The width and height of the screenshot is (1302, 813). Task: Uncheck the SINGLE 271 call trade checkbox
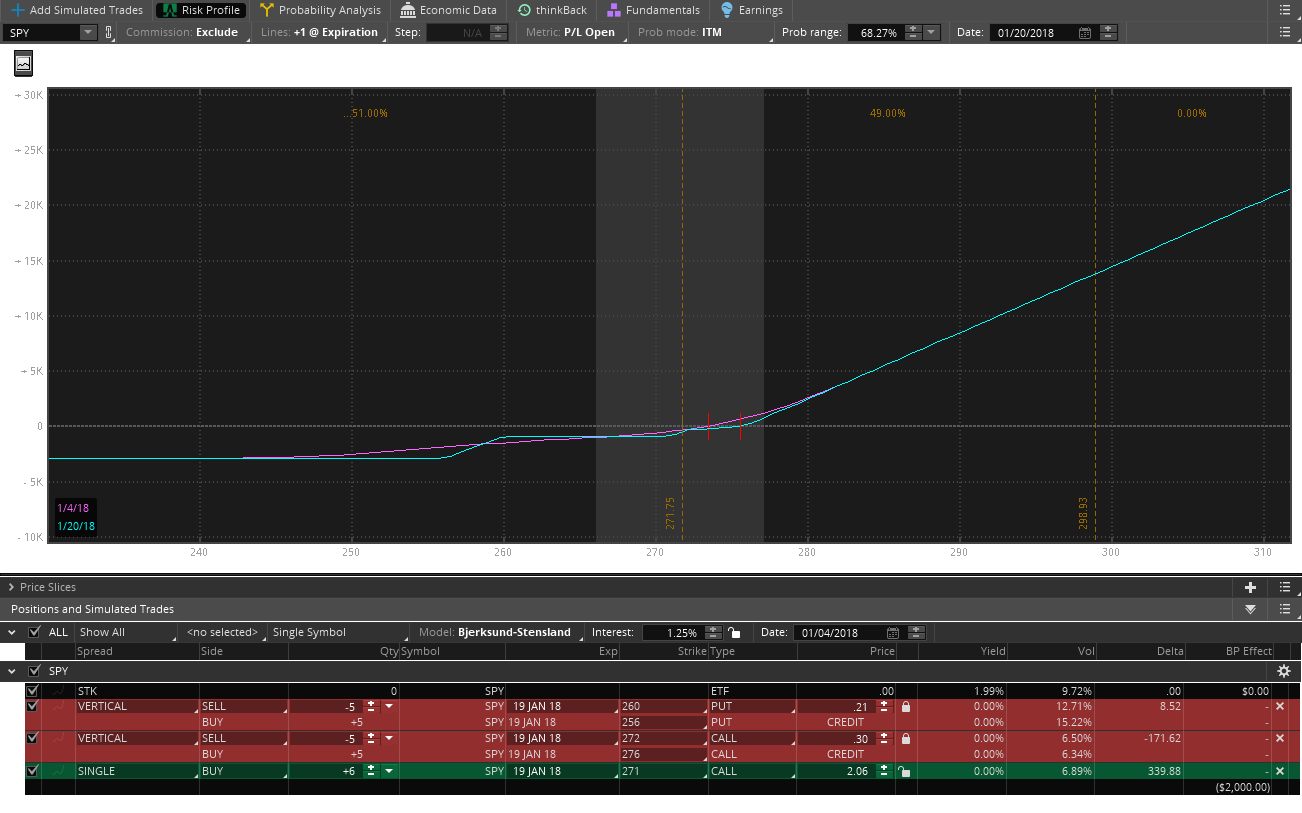click(x=32, y=771)
